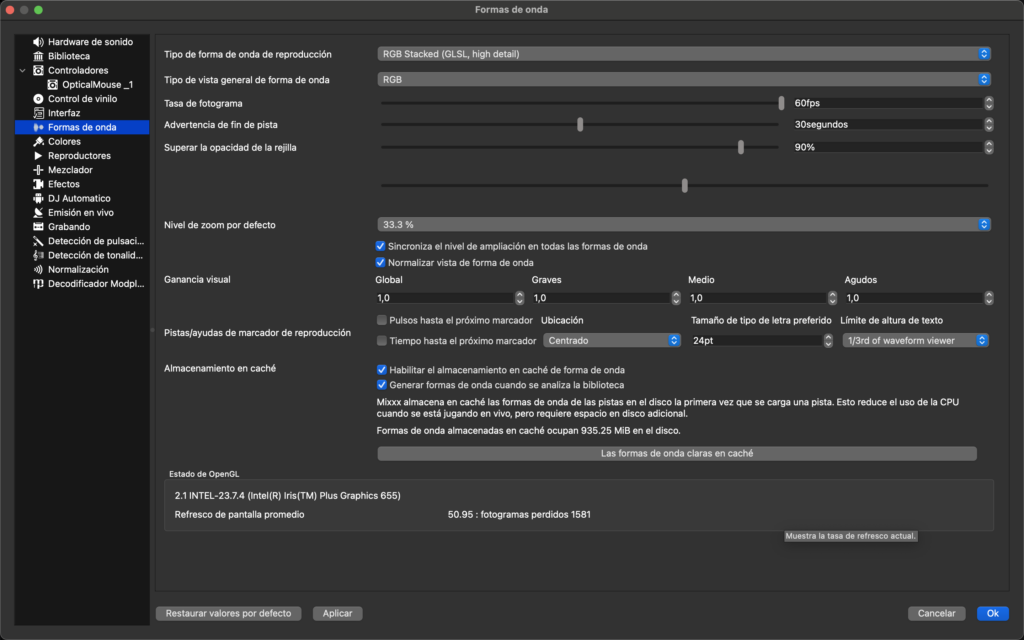Viewport: 1024px width, 640px height.
Task: Click the DJ Automatico robot icon
Action: pyautogui.click(x=38, y=199)
